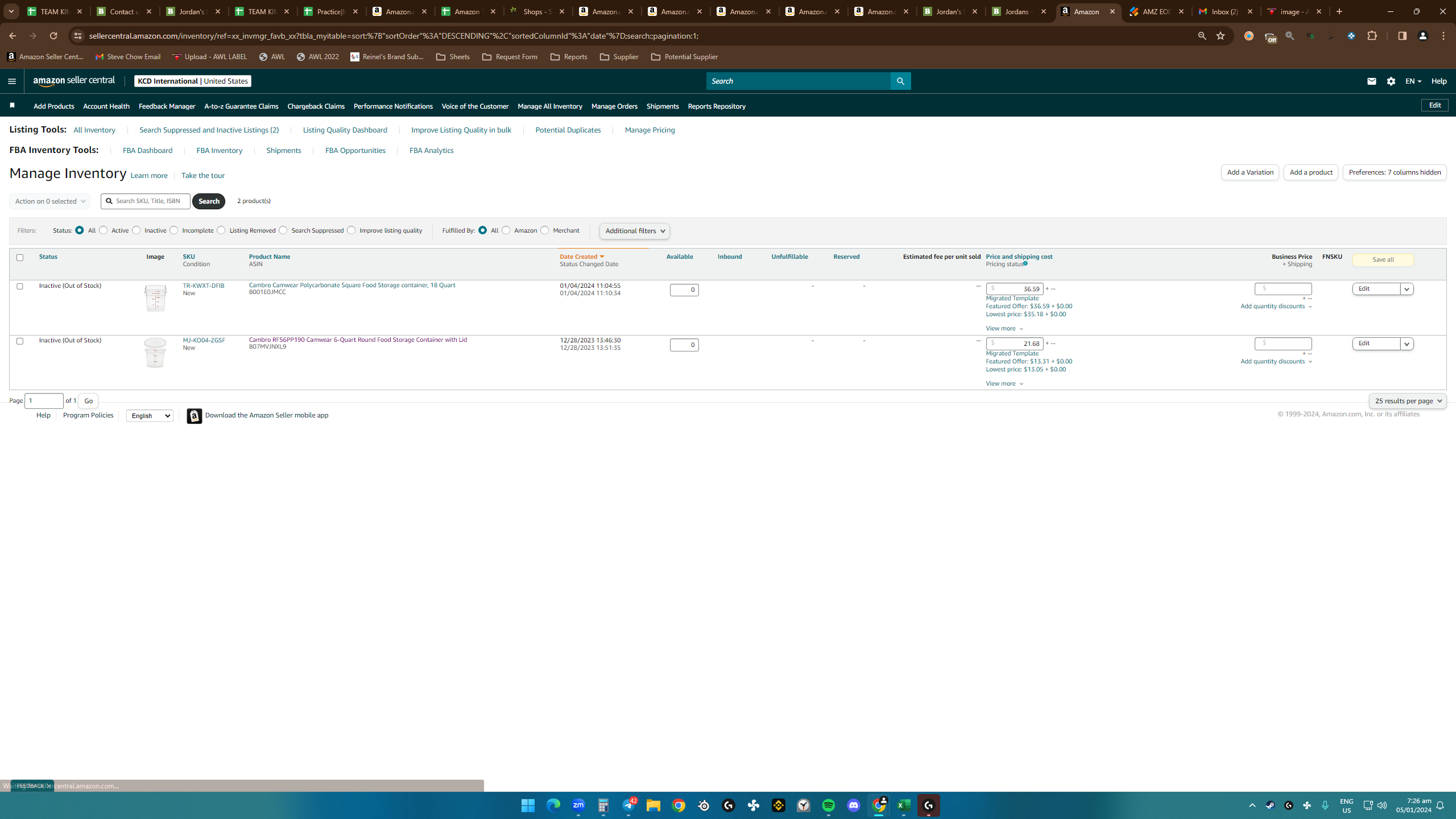Open the English footer language select

tap(150, 416)
